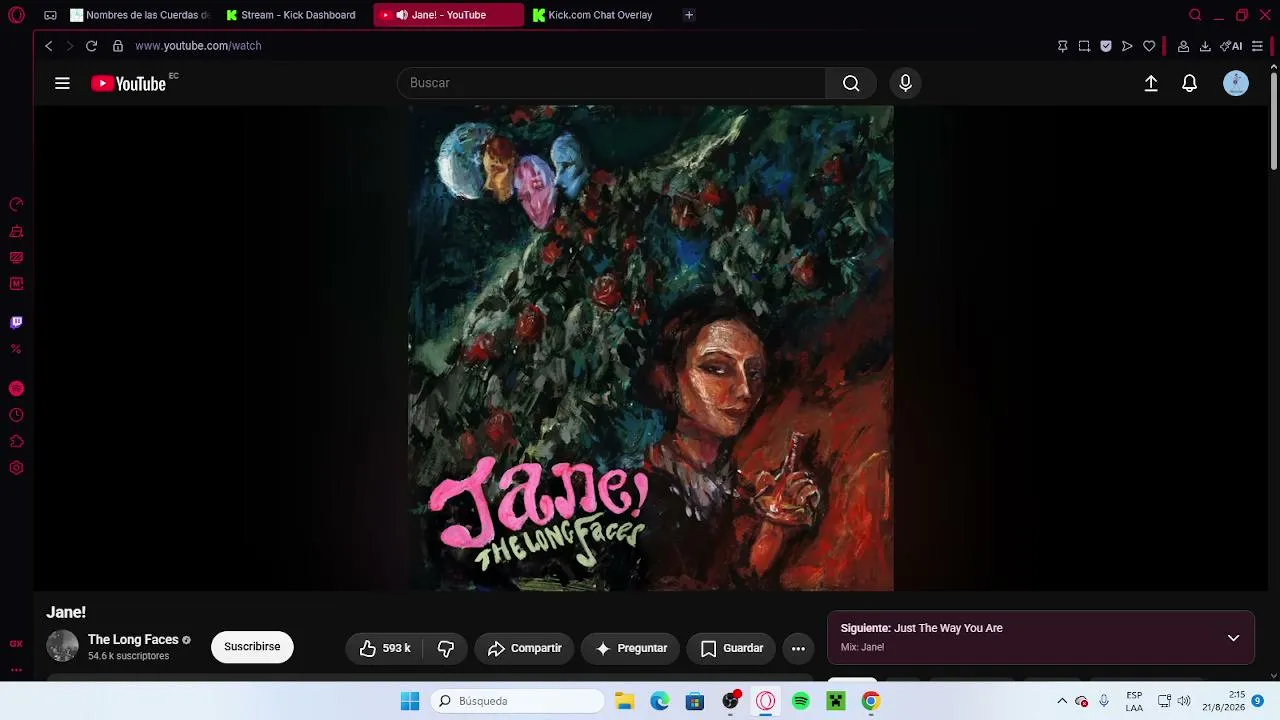Screen dimensions: 1280x720
Task: Switch to Kick.com Chat Overlay tab
Action: [600, 15]
